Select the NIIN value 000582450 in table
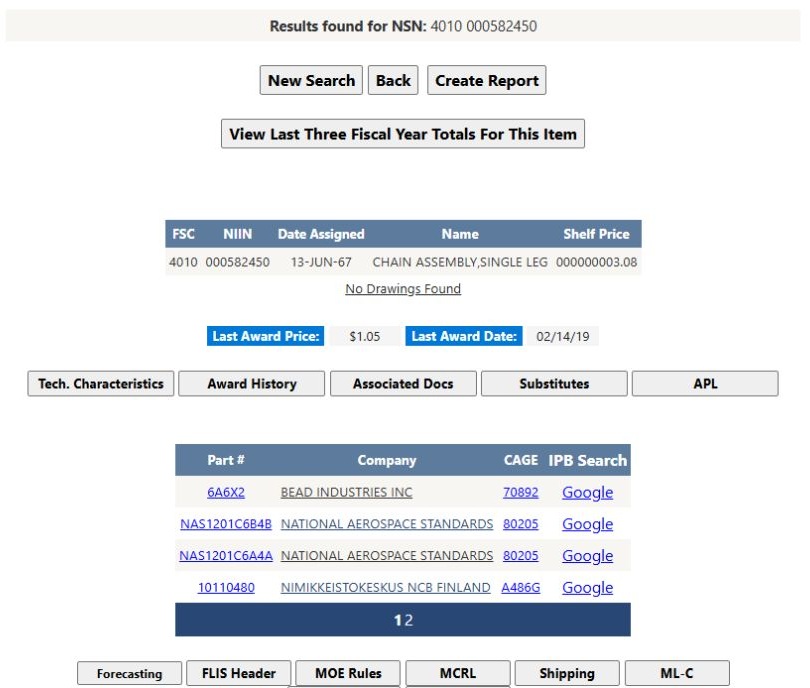Screen dimensions: 810x688 238,262
